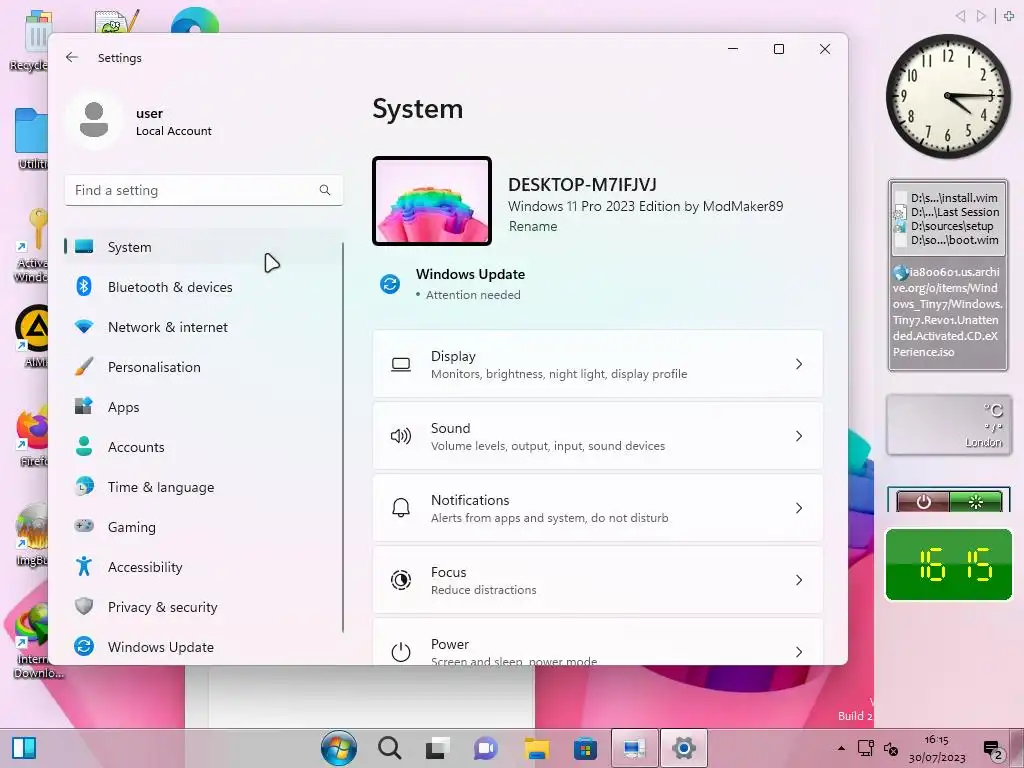
Task: Click the green button on power gadget
Action: 976,502
